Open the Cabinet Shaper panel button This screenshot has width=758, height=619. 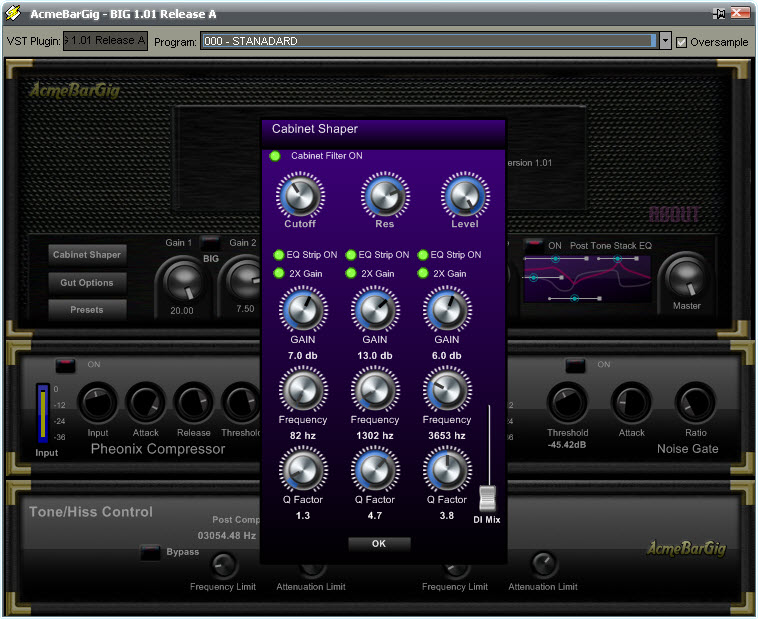point(87,255)
